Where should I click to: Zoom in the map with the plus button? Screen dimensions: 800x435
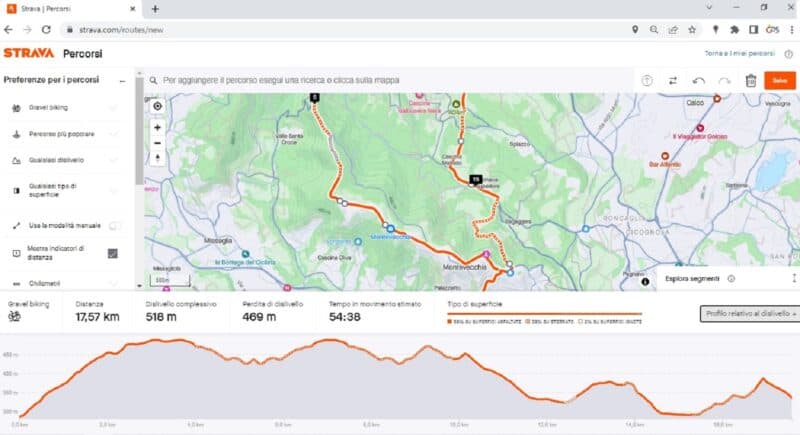pyautogui.click(x=158, y=127)
